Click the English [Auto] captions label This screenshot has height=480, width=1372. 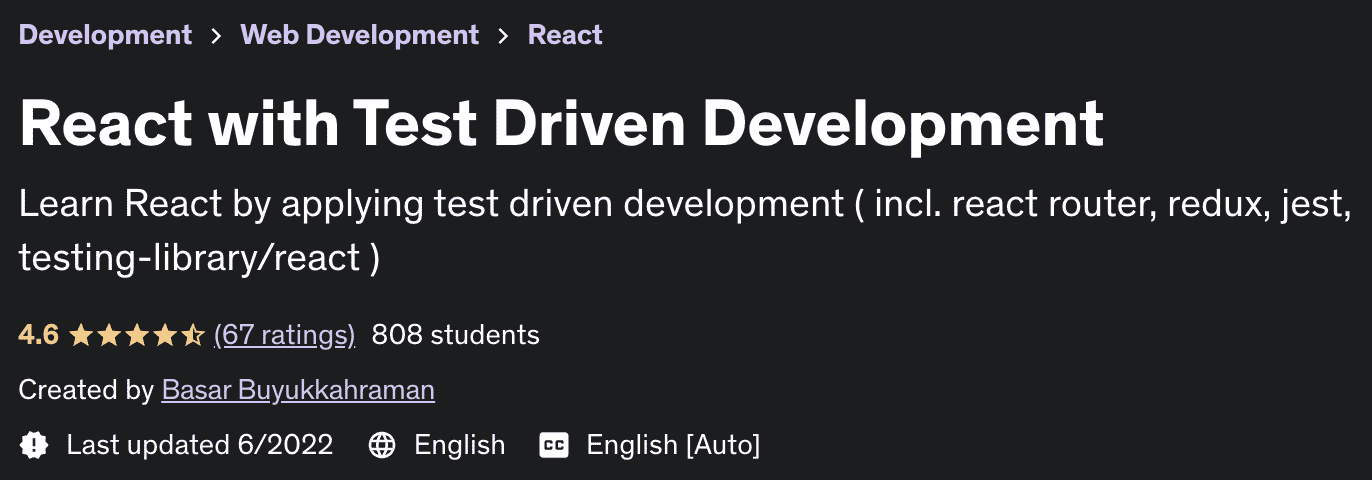click(673, 445)
